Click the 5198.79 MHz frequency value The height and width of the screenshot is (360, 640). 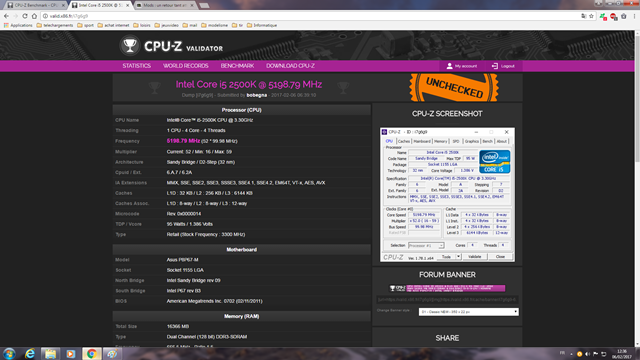[183, 141]
